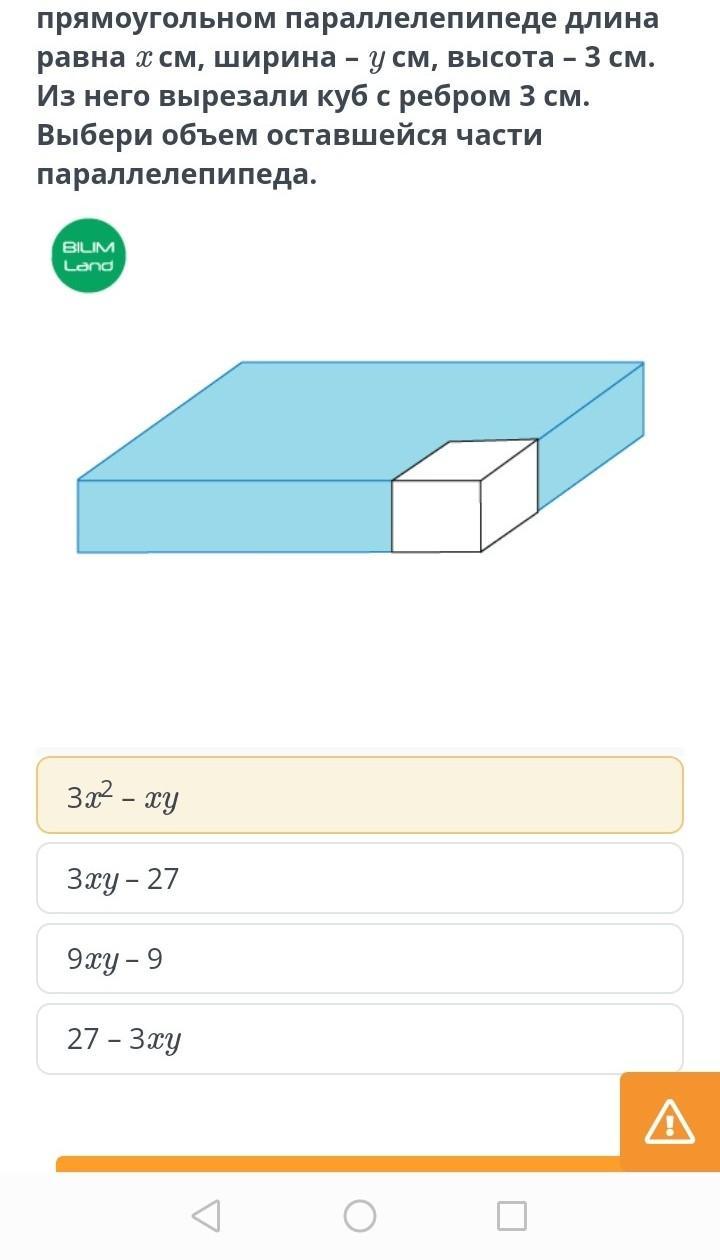720x1260 pixels.
Task: Click the white cube's right side face
Action: click(508, 495)
